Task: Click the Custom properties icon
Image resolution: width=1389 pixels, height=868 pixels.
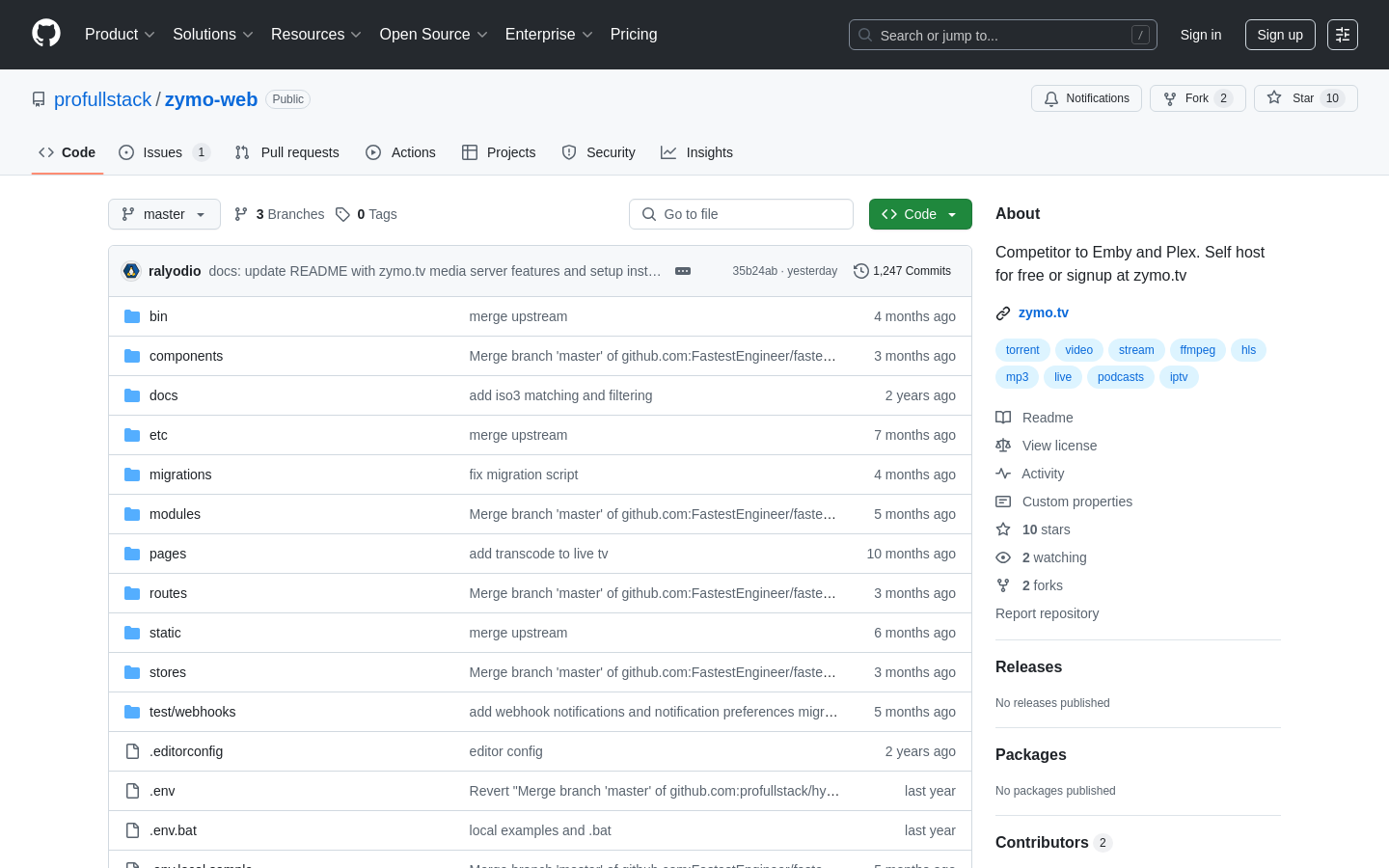Action: (1003, 502)
